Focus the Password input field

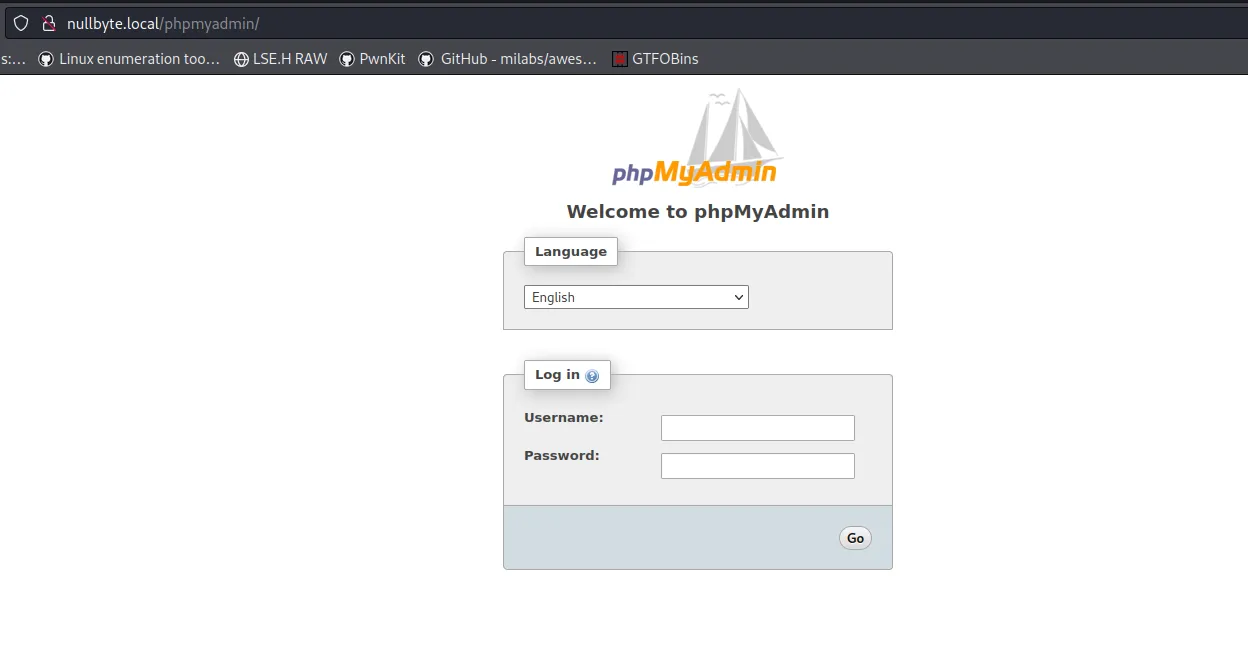(757, 466)
